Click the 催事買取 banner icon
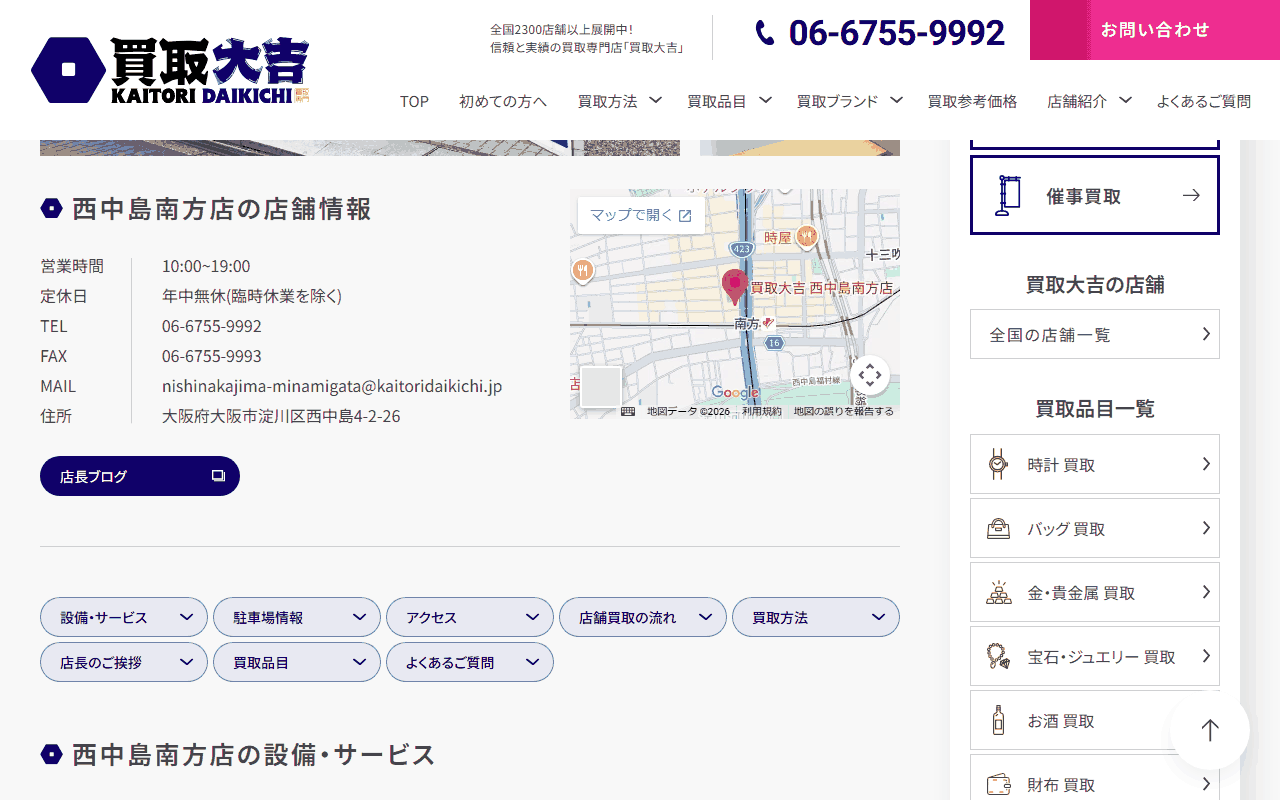 click(x=1008, y=196)
